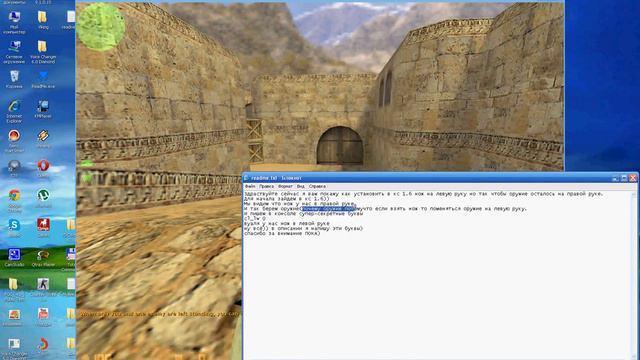Close the Notepad readme.txt window

tap(633, 178)
